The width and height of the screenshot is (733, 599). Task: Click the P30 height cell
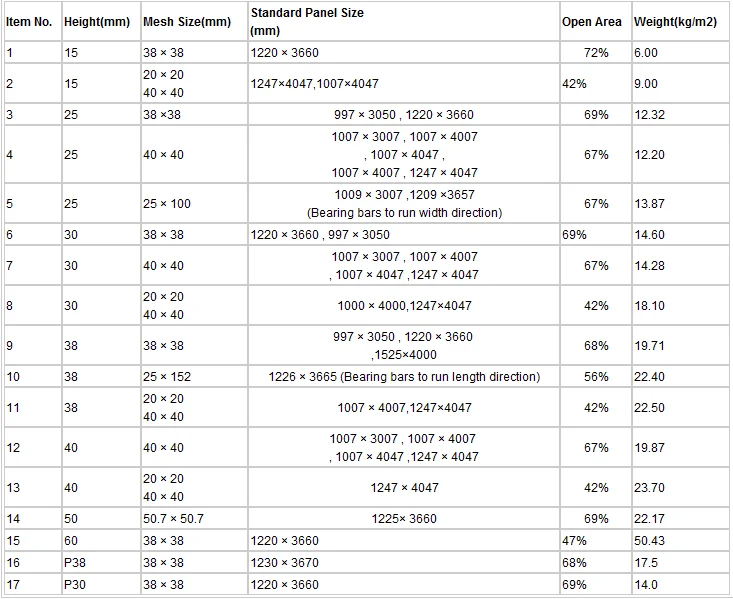click(x=75, y=585)
